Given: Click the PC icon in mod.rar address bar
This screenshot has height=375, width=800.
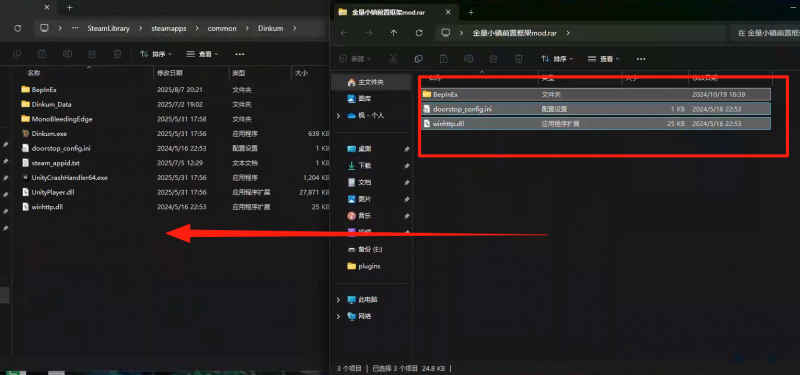Looking at the screenshot, I should 446,33.
